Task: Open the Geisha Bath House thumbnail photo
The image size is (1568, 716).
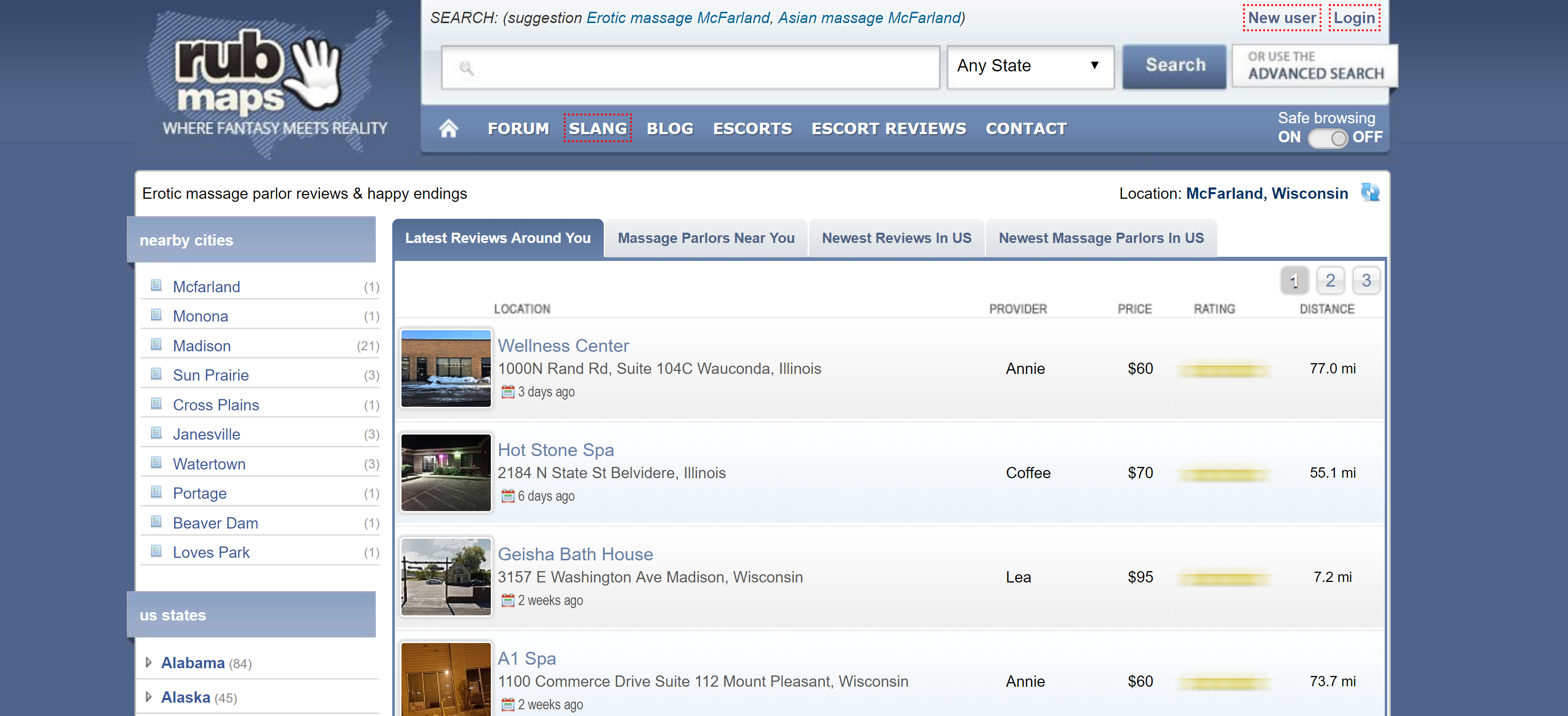Action: (446, 577)
